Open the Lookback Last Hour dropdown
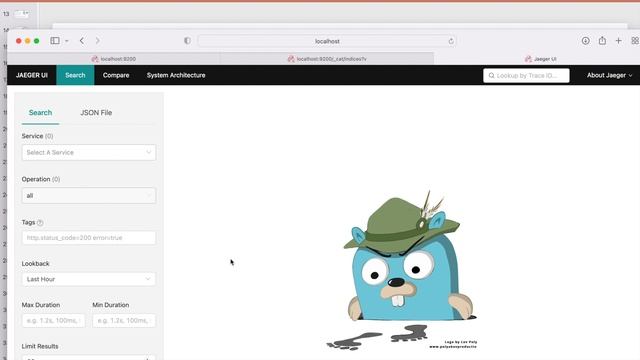This screenshot has height=360, width=640. pyautogui.click(x=89, y=279)
